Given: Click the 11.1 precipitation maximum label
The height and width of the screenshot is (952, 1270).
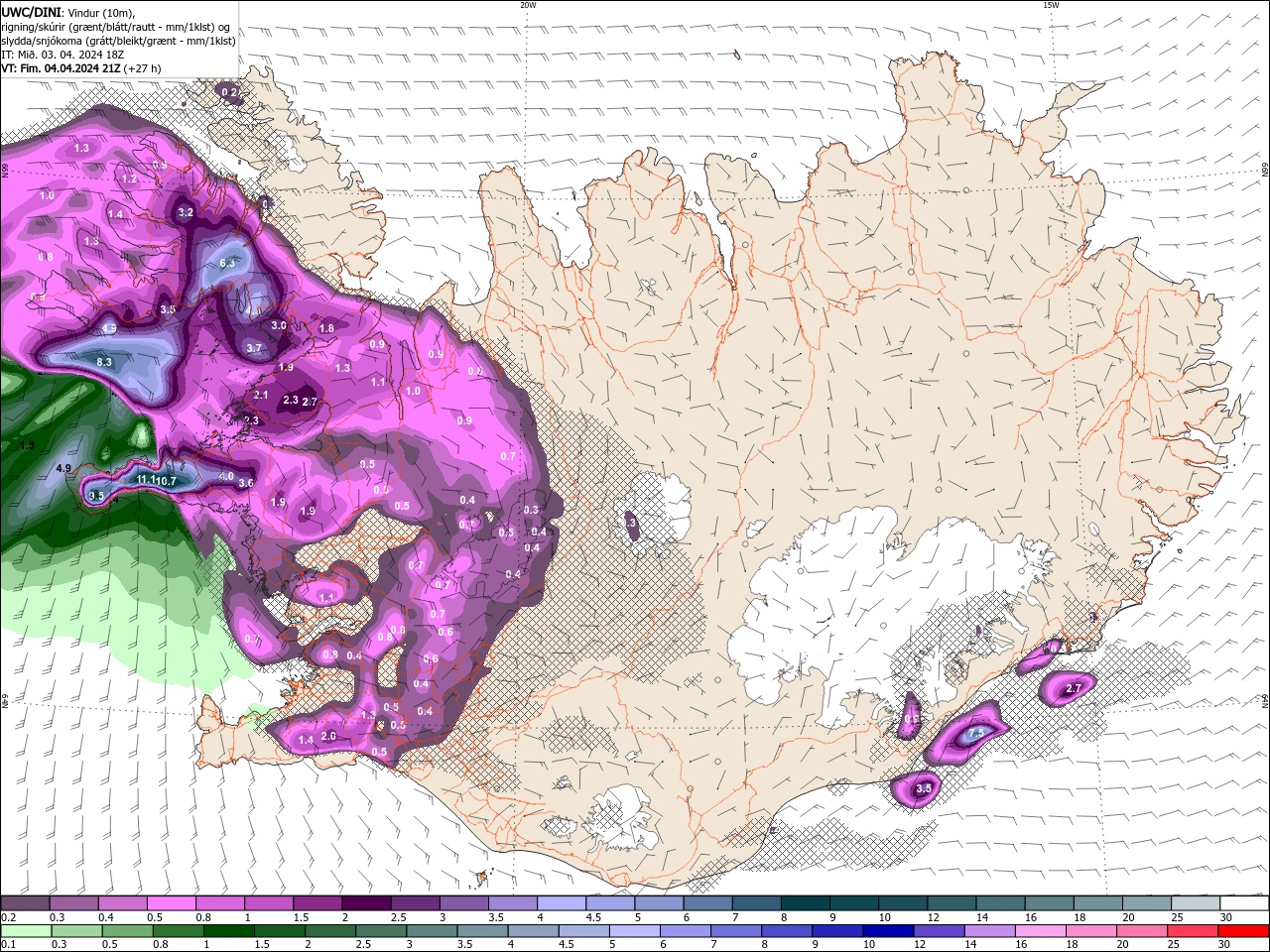Looking at the screenshot, I should click(x=146, y=480).
